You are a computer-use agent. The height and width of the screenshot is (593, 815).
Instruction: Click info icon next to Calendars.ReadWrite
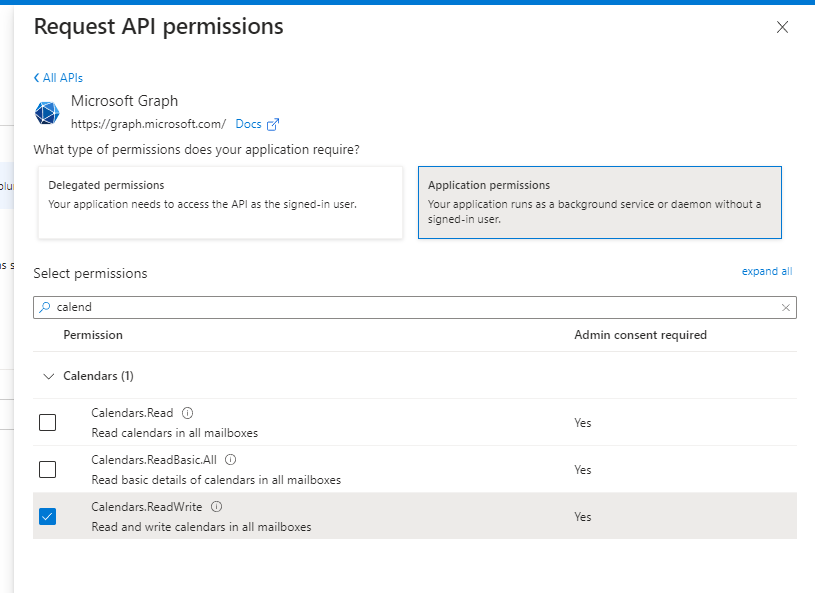pos(217,507)
